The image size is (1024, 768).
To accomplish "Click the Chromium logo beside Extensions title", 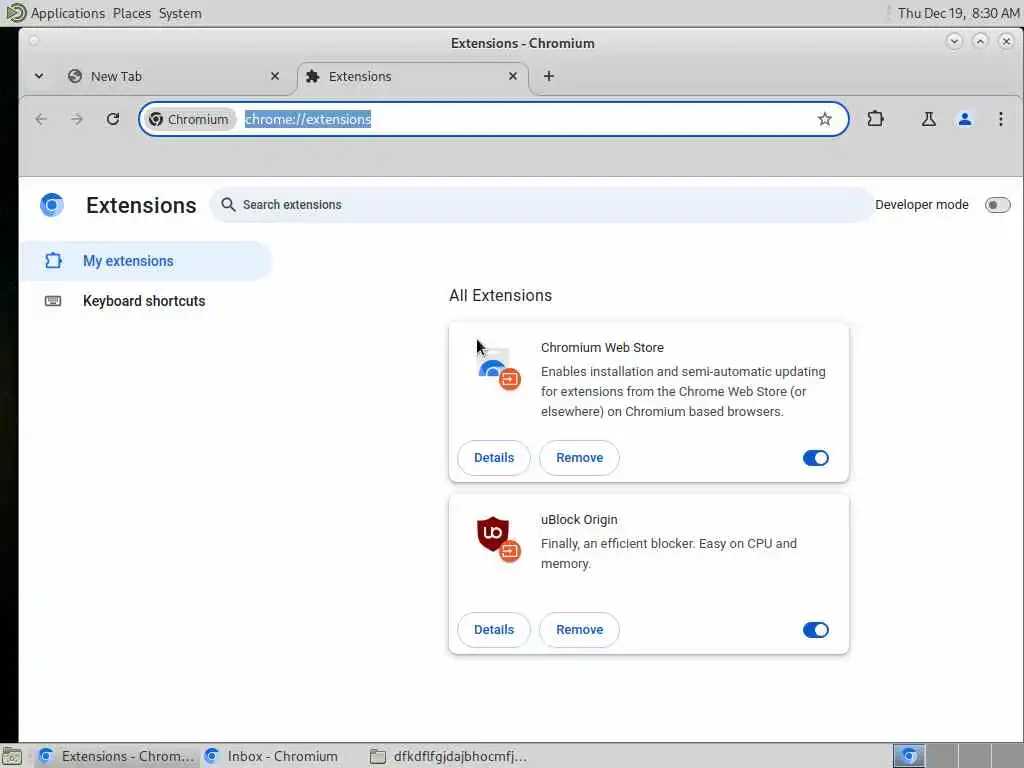I will click(52, 204).
